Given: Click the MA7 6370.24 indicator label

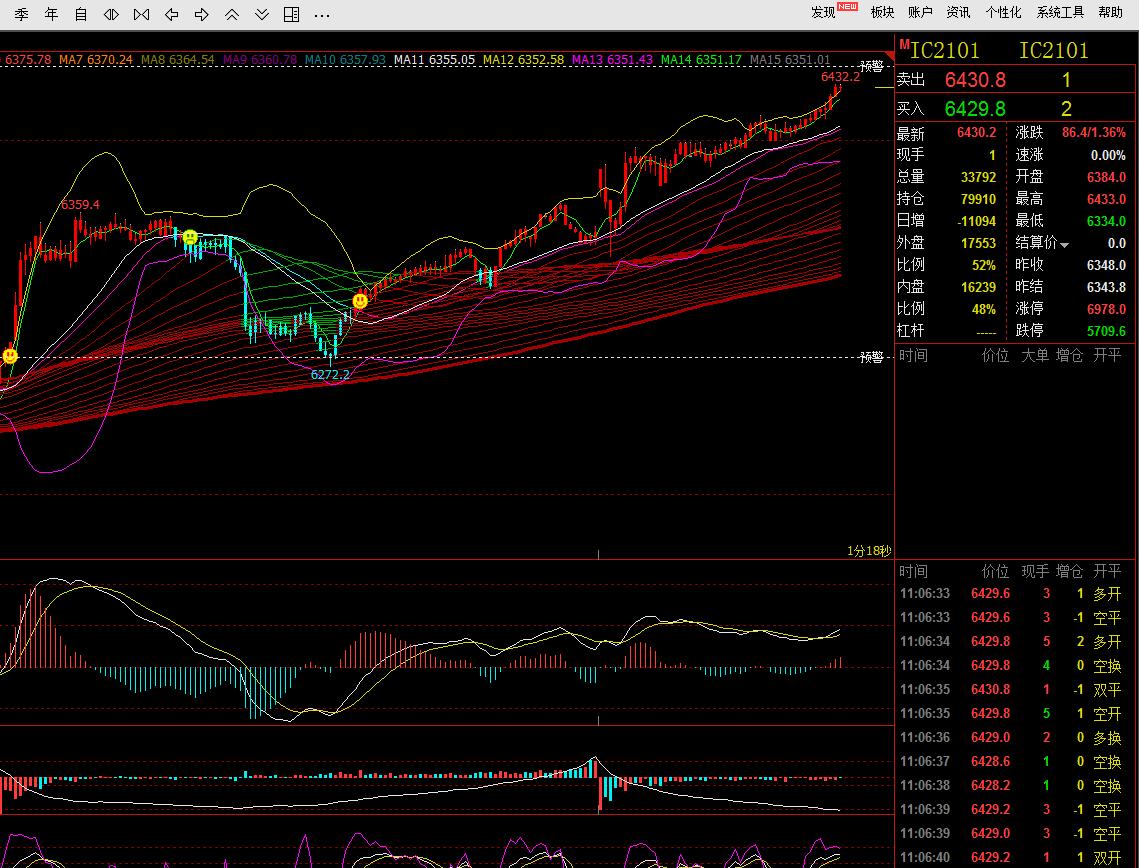Looking at the screenshot, I should pos(96,60).
